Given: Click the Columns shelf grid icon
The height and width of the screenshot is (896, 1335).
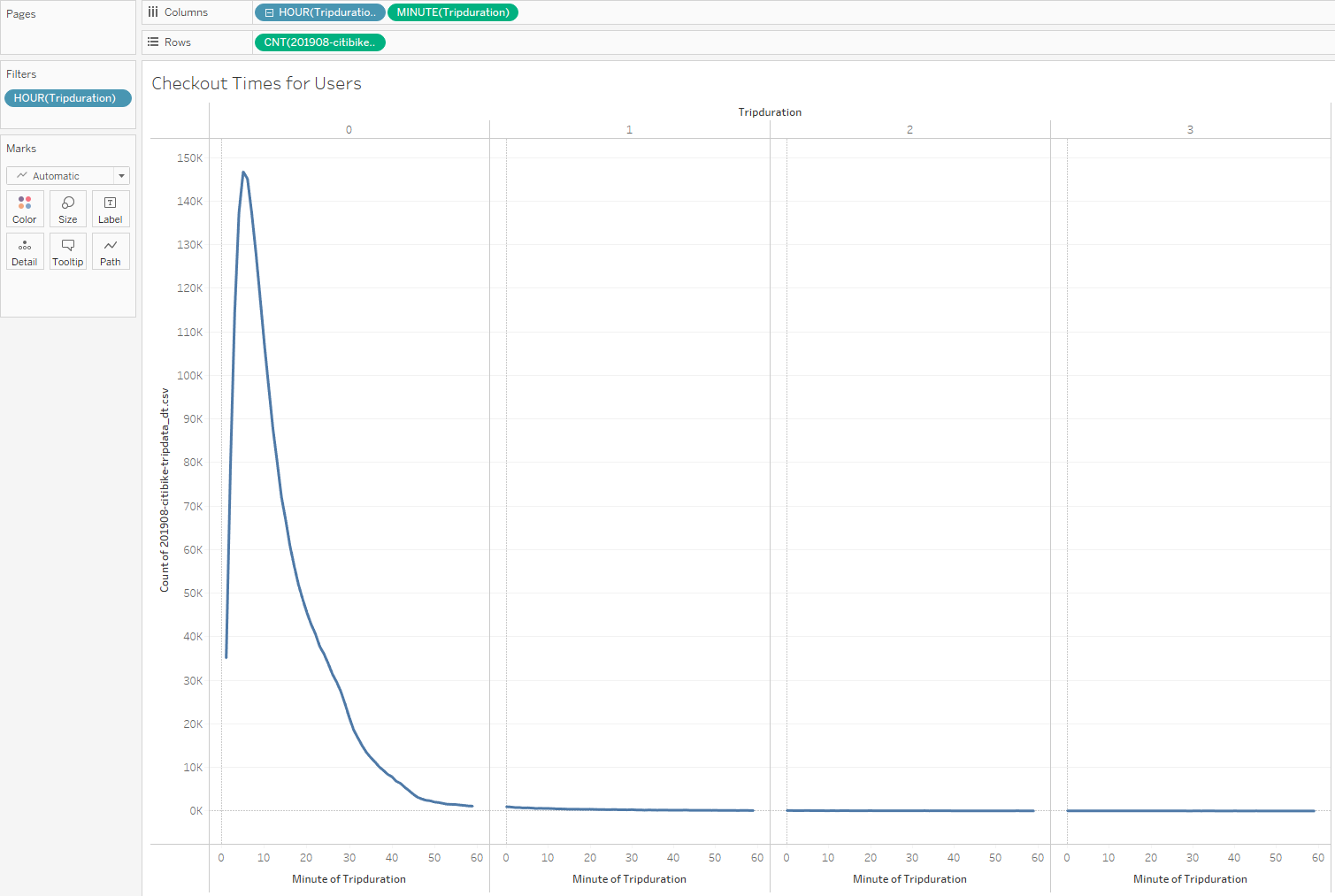Looking at the screenshot, I should pyautogui.click(x=154, y=11).
